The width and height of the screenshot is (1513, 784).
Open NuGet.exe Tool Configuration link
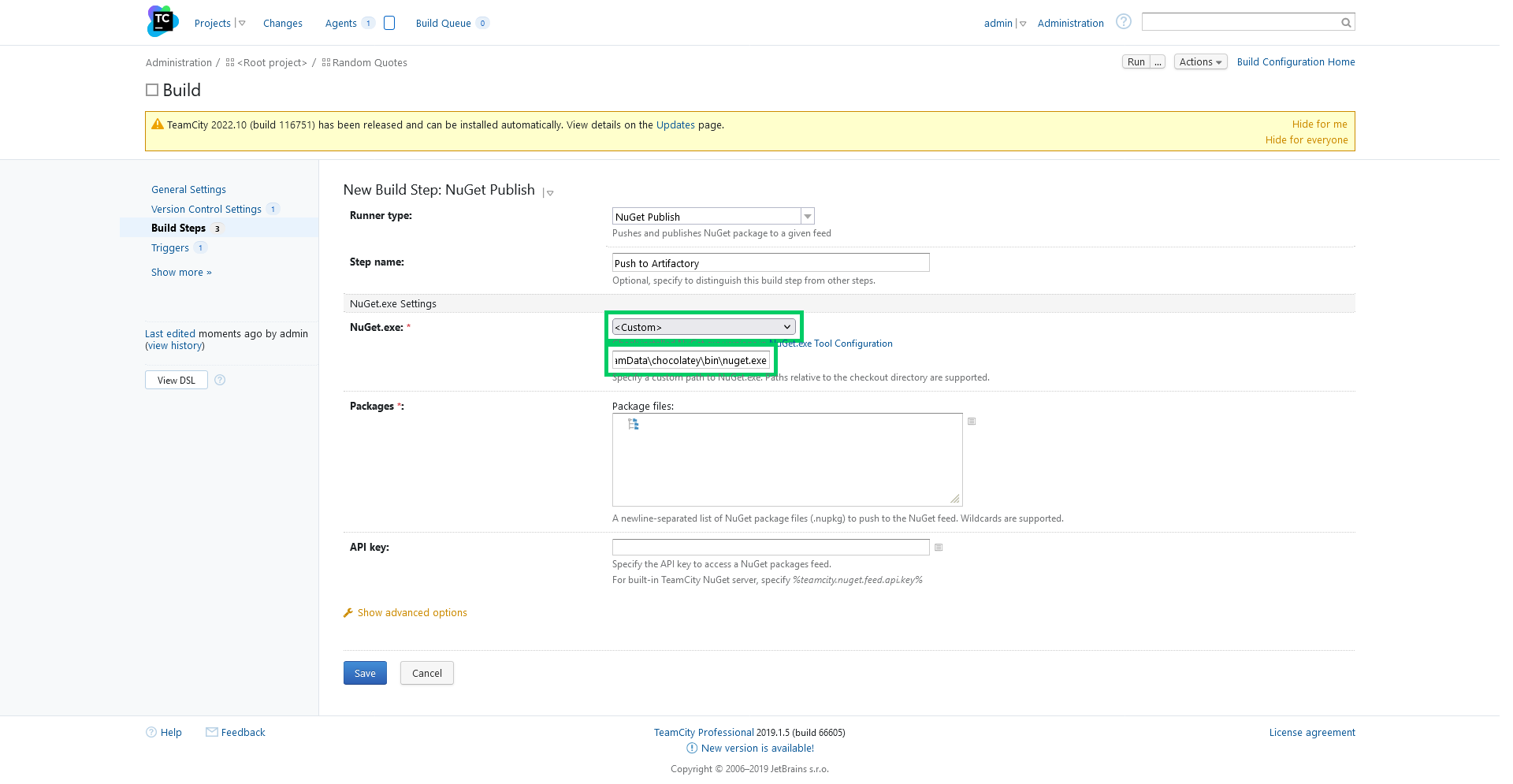(831, 344)
